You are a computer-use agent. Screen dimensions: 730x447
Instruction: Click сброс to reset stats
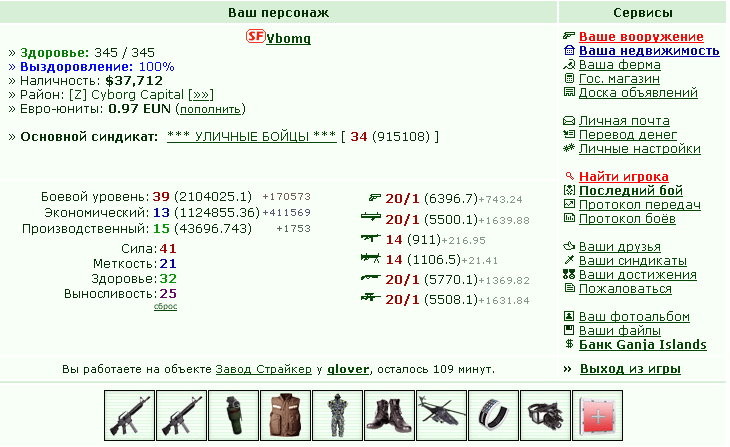(165, 306)
